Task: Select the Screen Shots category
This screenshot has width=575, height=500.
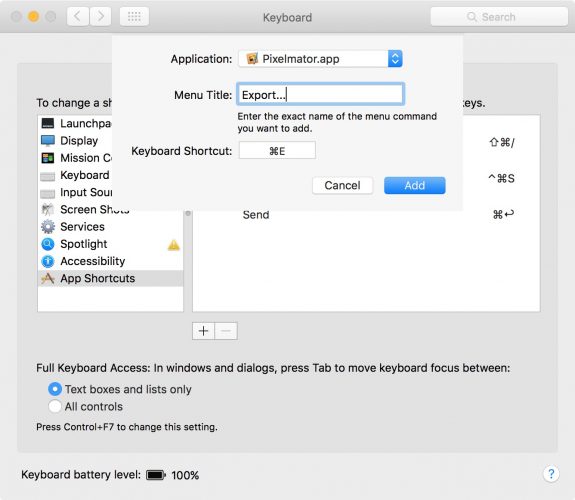Action: (110, 209)
